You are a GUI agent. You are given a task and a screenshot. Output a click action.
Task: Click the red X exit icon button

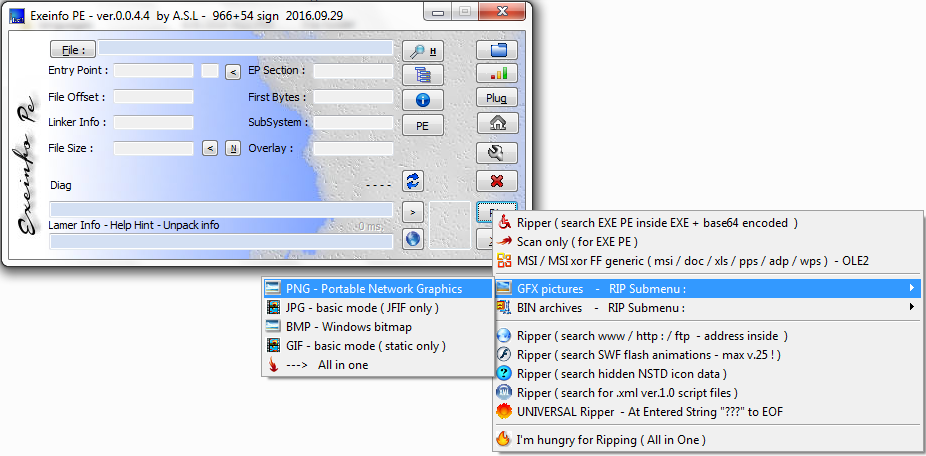click(x=497, y=181)
